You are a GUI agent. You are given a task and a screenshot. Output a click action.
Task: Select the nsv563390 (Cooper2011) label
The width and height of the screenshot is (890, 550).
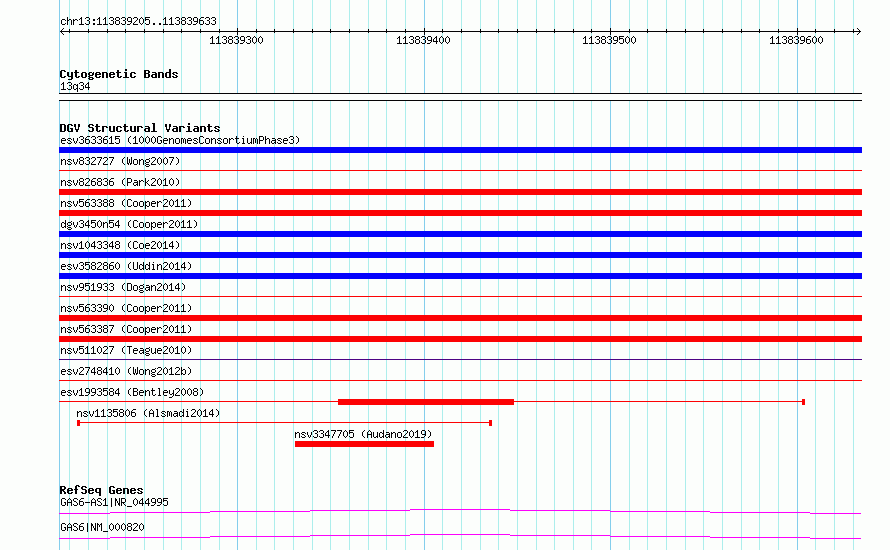(126, 308)
